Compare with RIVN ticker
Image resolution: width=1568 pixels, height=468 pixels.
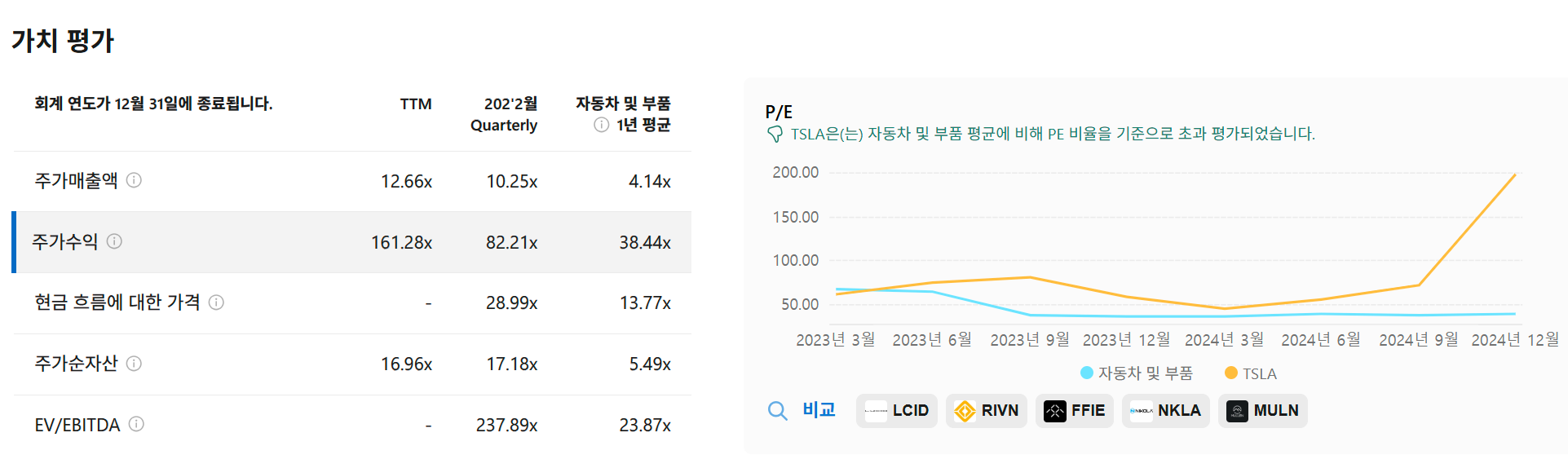[987, 411]
